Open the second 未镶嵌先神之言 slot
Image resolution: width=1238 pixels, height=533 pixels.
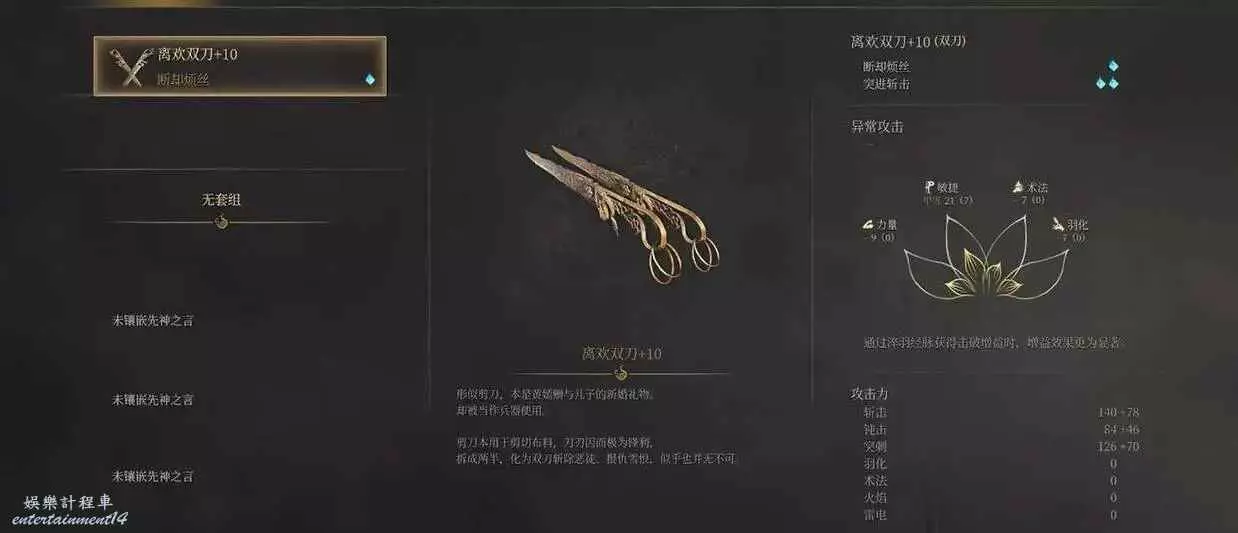(x=153, y=400)
